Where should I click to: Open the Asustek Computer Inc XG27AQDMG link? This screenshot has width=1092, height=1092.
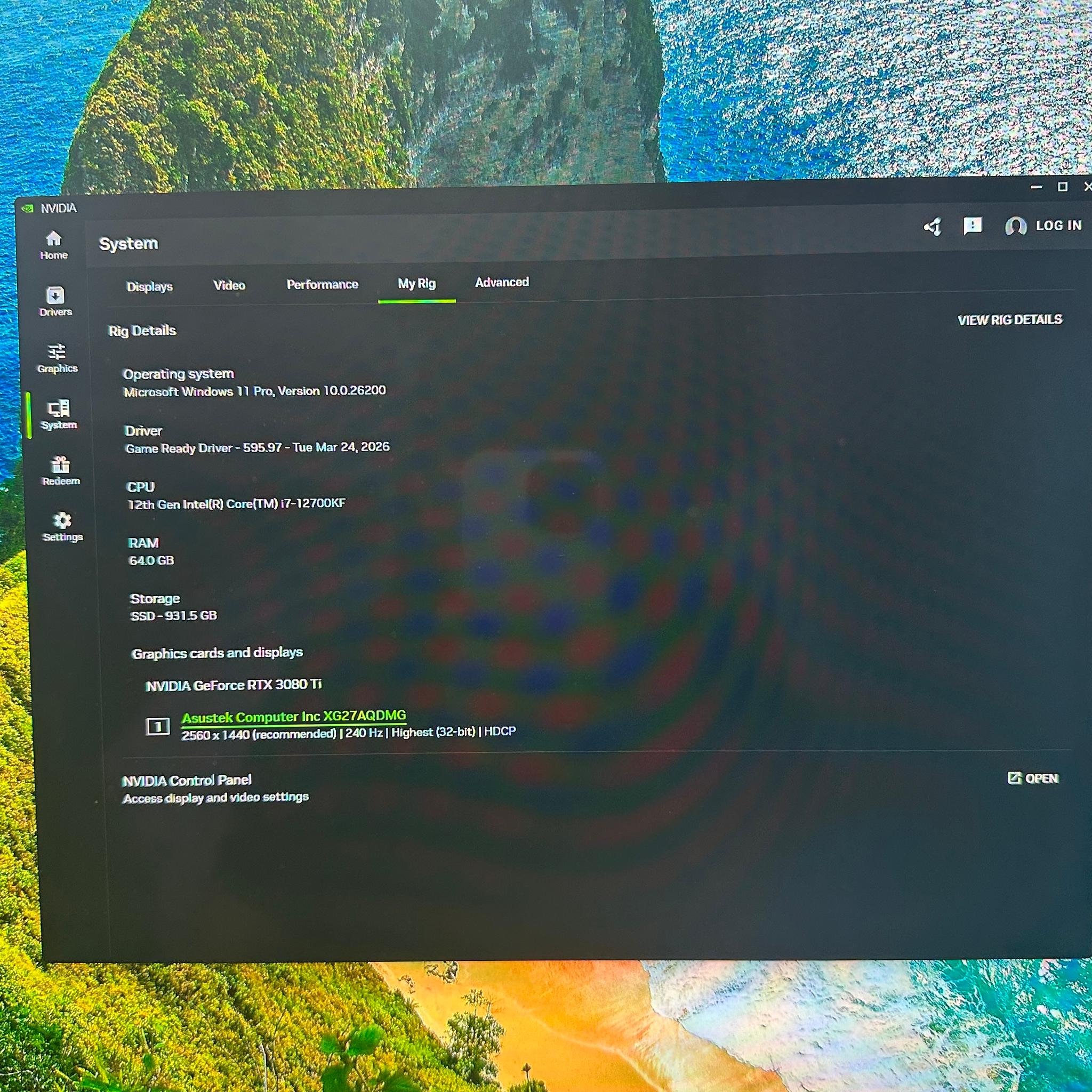pos(294,717)
